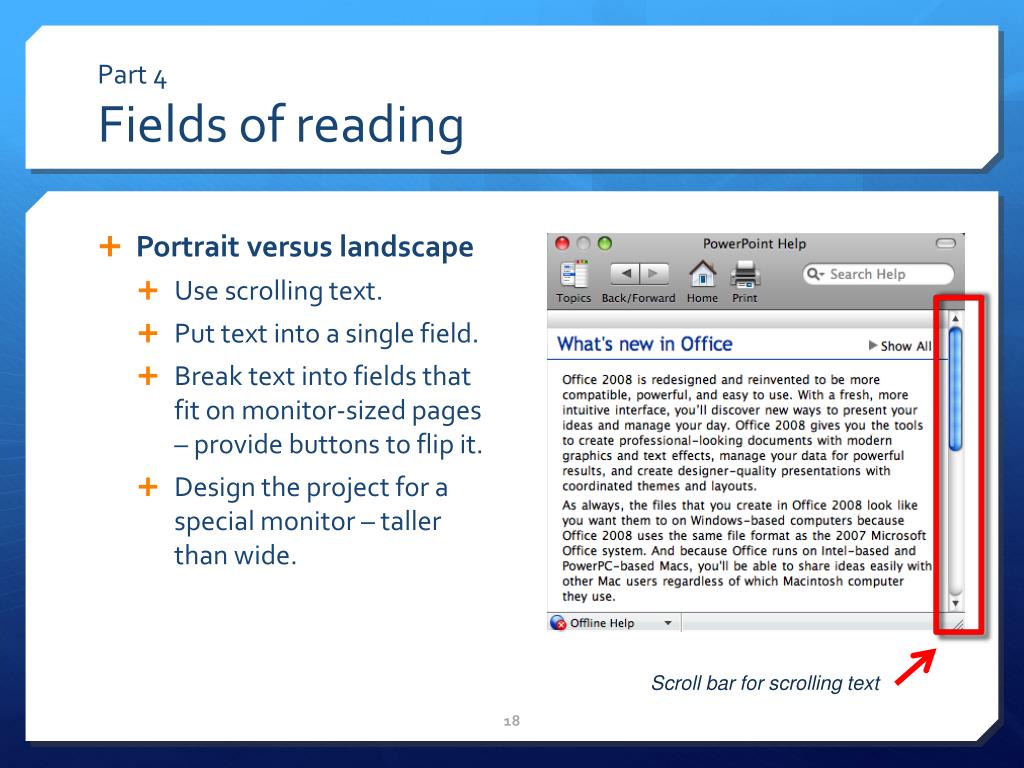The height and width of the screenshot is (768, 1024).
Task: Click the Offline Help status icon
Action: click(x=558, y=623)
